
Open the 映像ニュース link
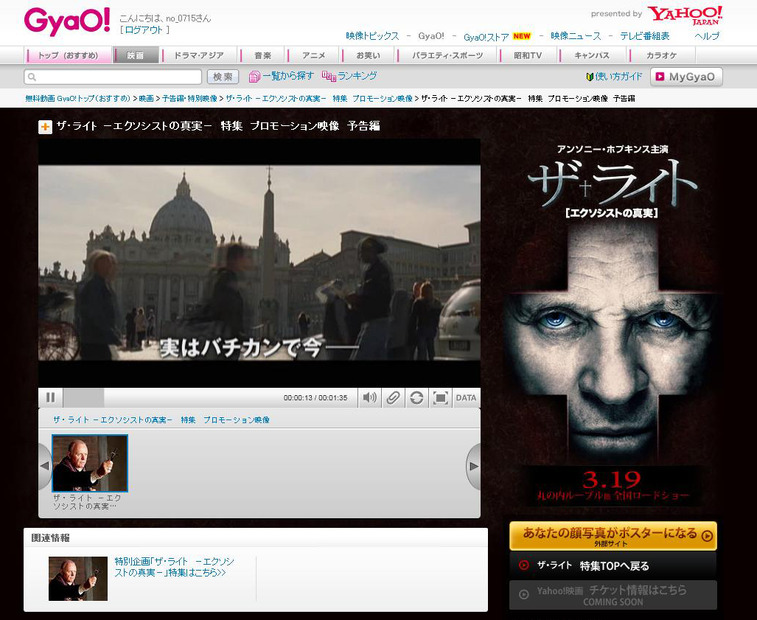pyautogui.click(x=575, y=36)
